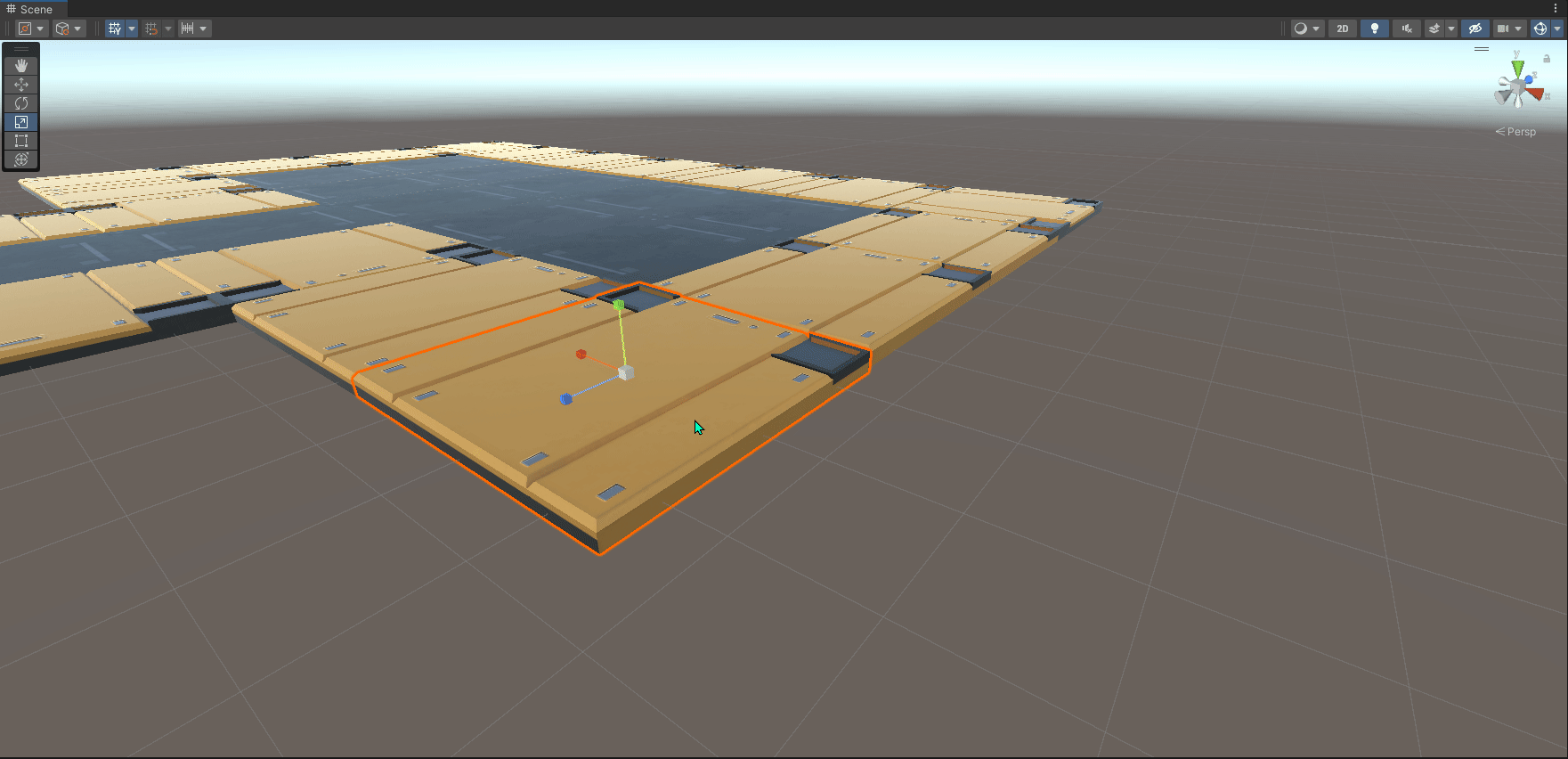Click the red X scale handle on gizmo
The height and width of the screenshot is (759, 1568).
[x=581, y=355]
